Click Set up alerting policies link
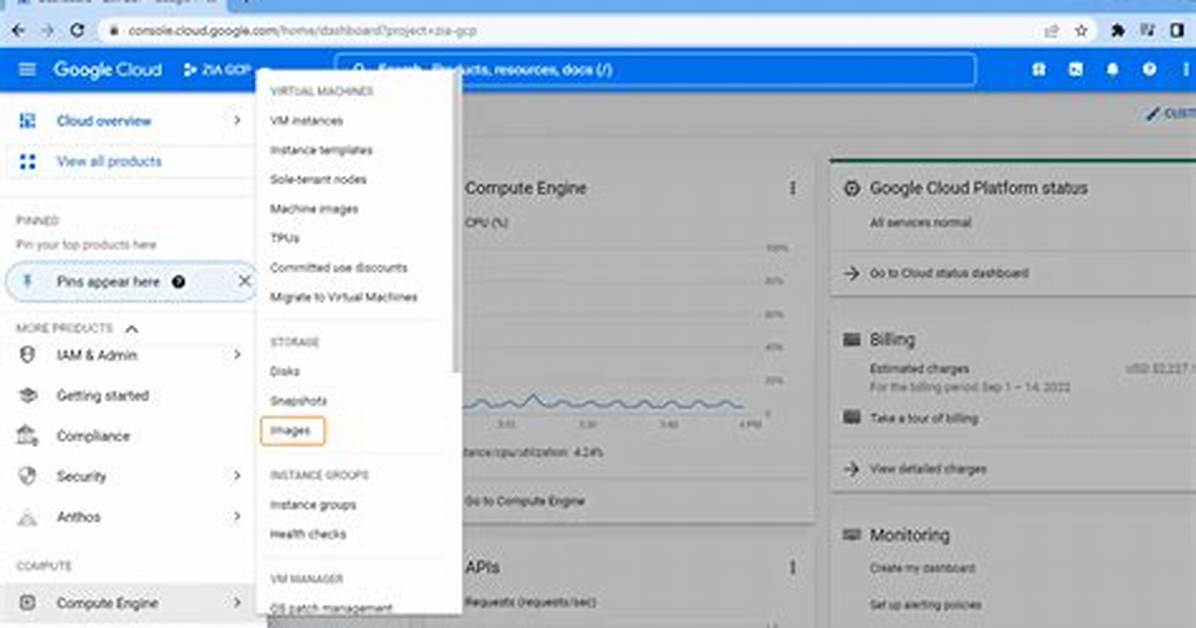1196x628 pixels. 925,604
